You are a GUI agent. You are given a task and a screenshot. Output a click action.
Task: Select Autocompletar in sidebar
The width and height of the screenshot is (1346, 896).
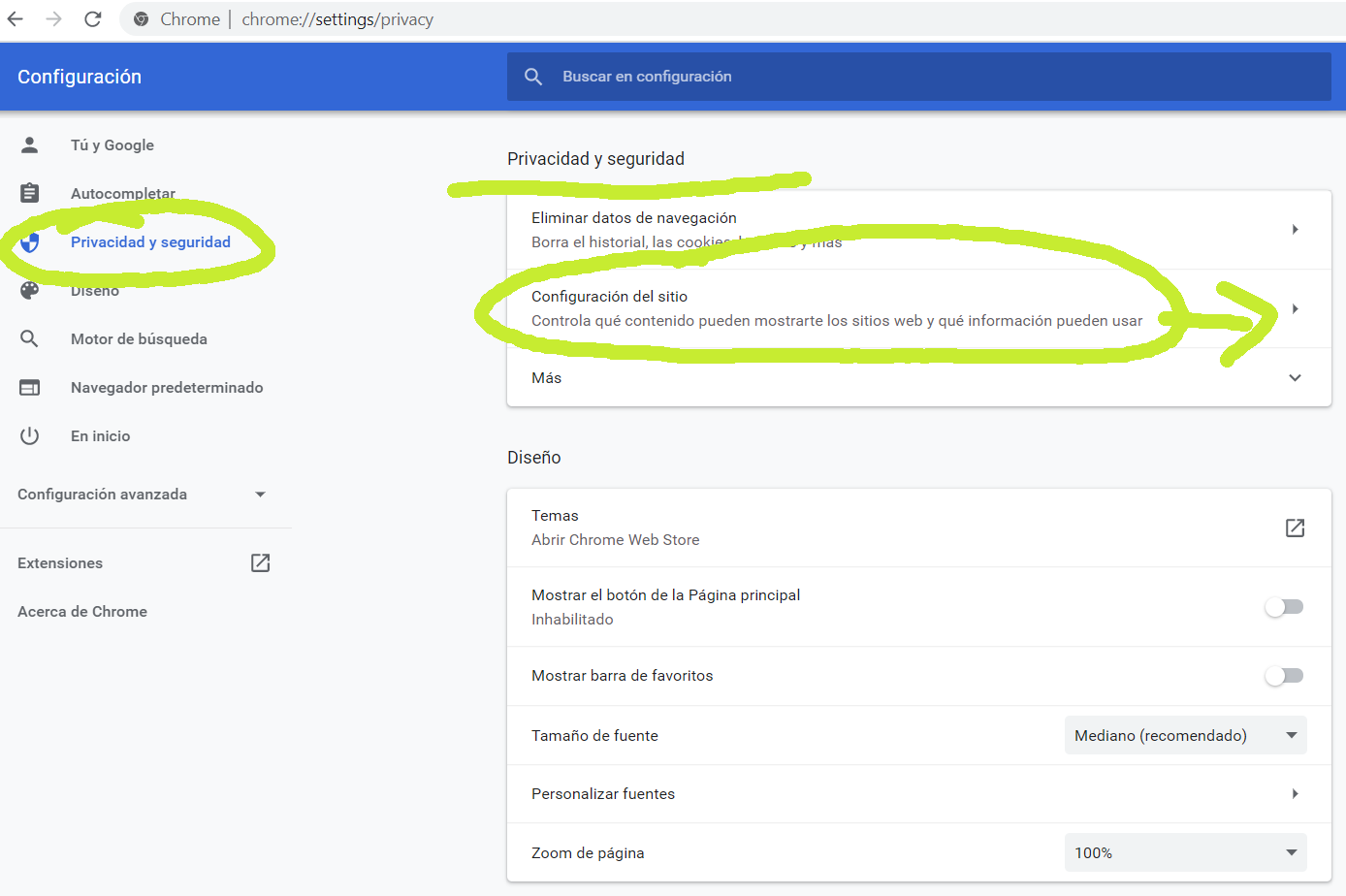coord(123,193)
